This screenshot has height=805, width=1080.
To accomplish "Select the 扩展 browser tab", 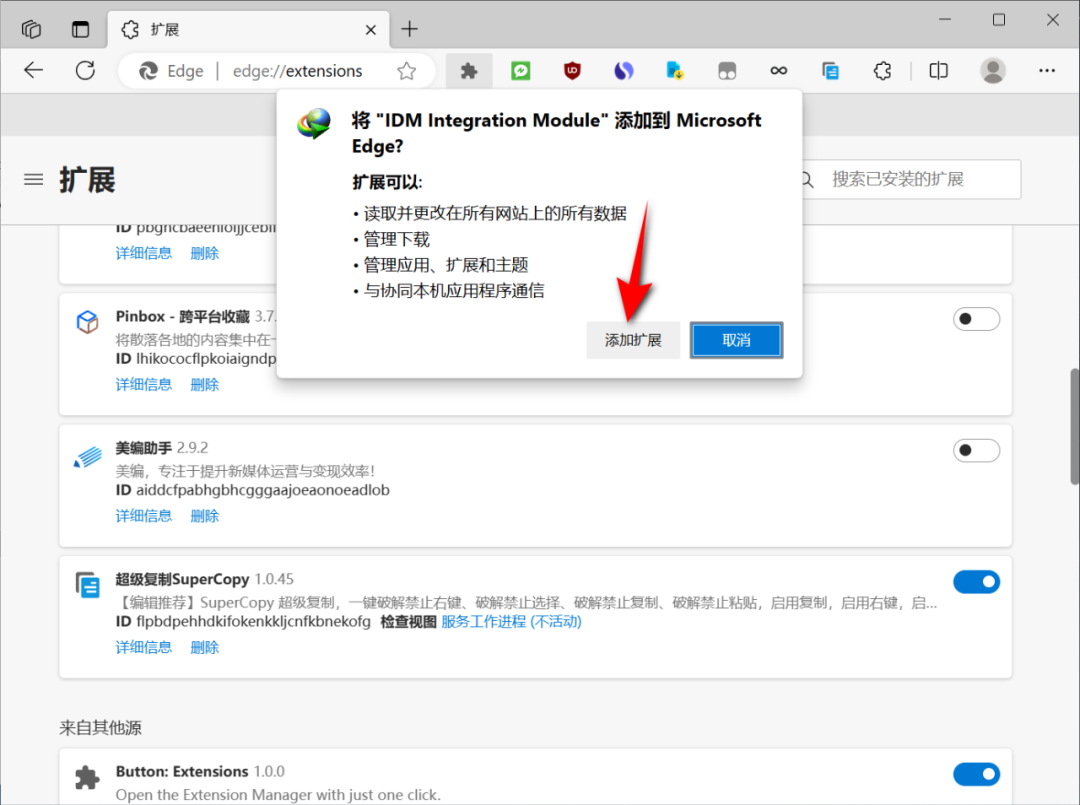I will (x=248, y=30).
